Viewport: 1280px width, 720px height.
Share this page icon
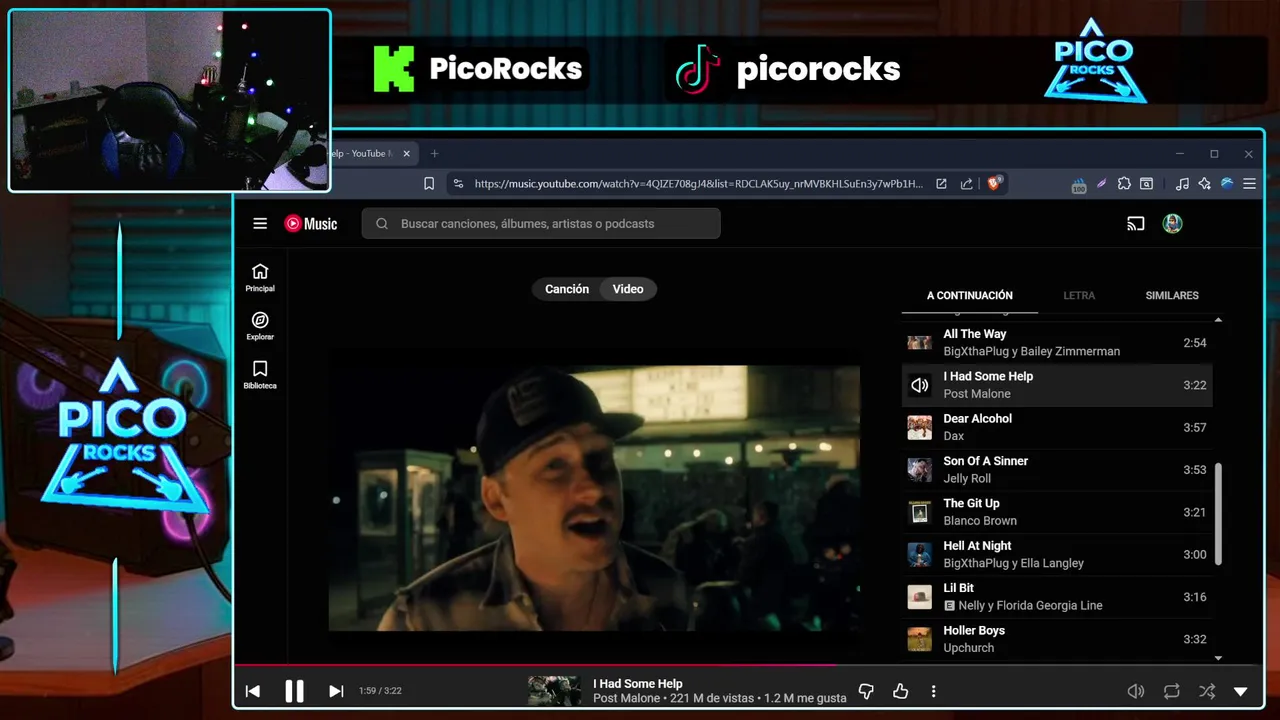(966, 184)
